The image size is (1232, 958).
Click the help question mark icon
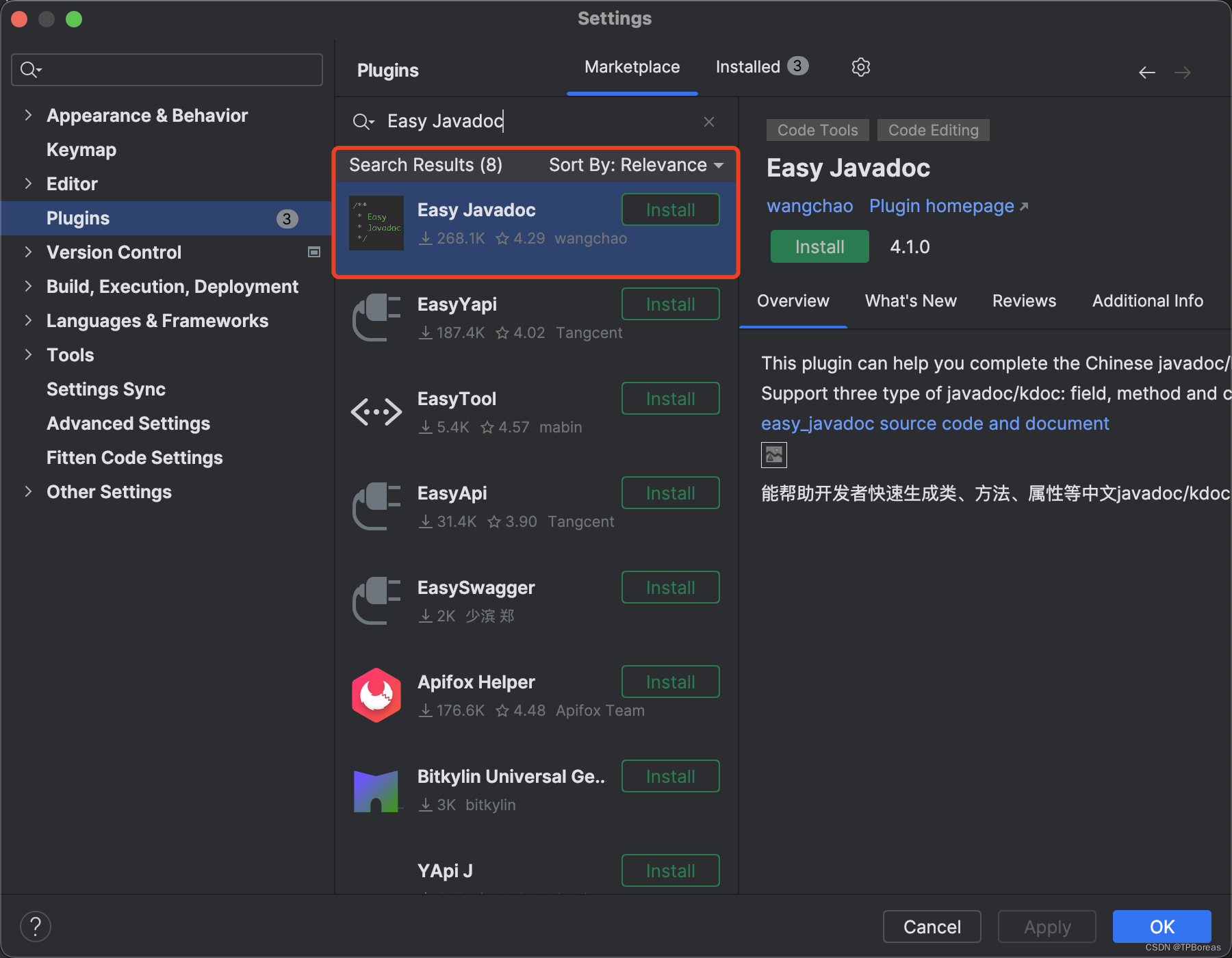pos(36,926)
